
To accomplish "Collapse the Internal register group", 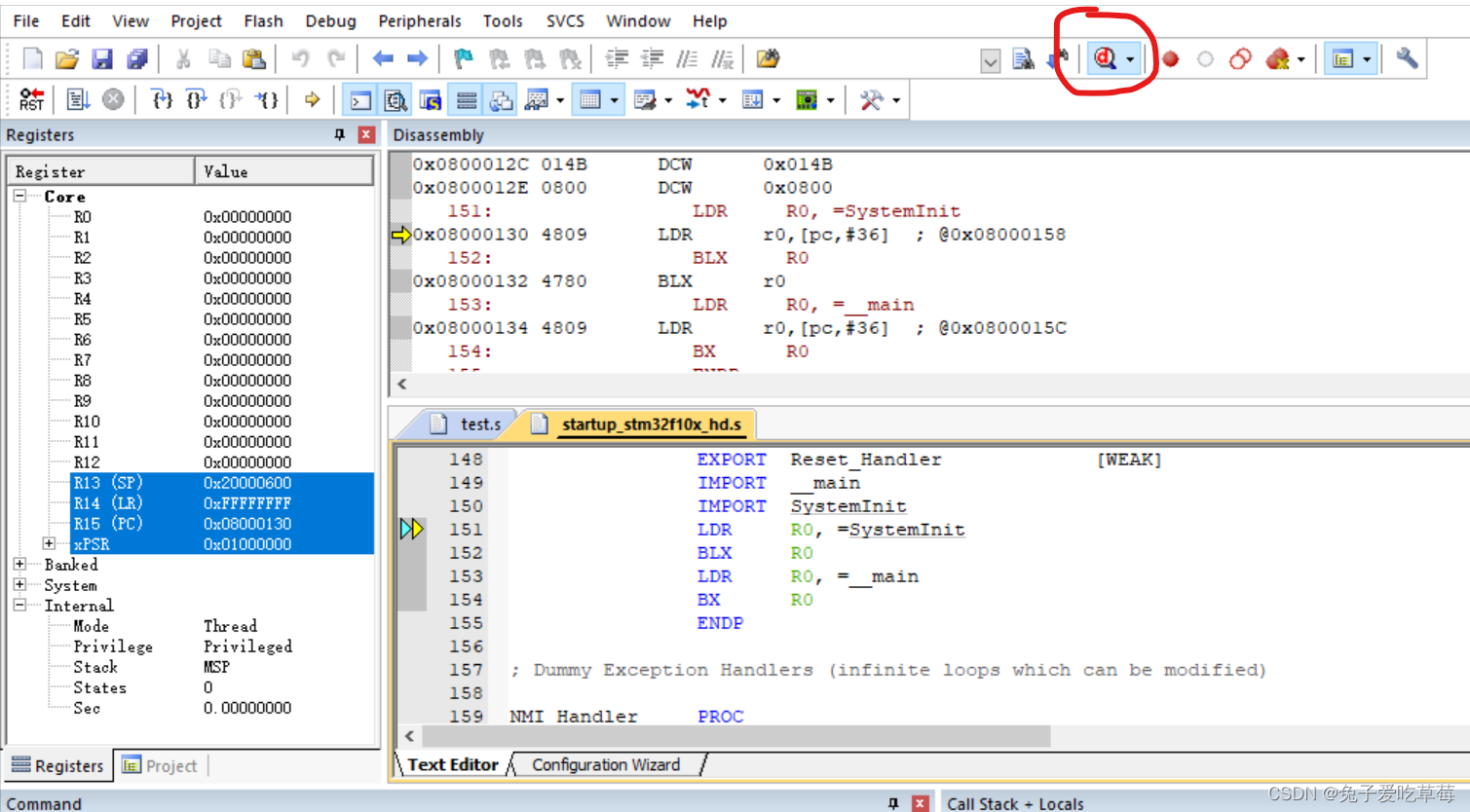I will (x=19, y=605).
